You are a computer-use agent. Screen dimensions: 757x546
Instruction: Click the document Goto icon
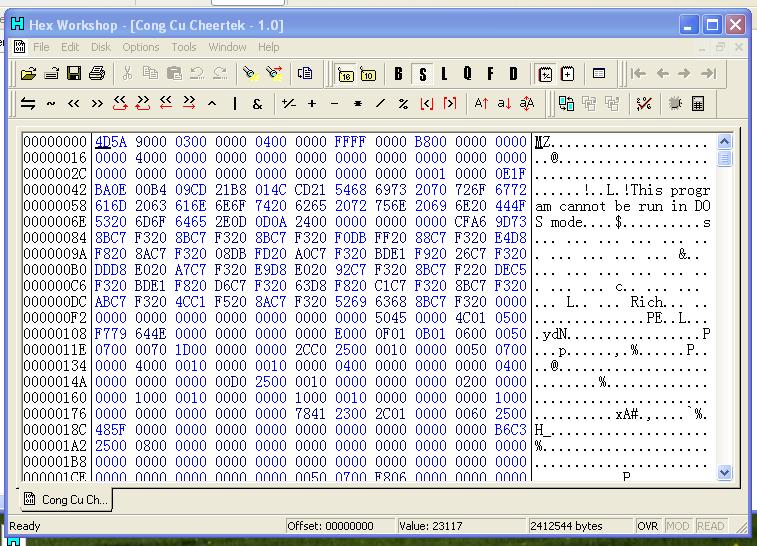click(x=305, y=73)
